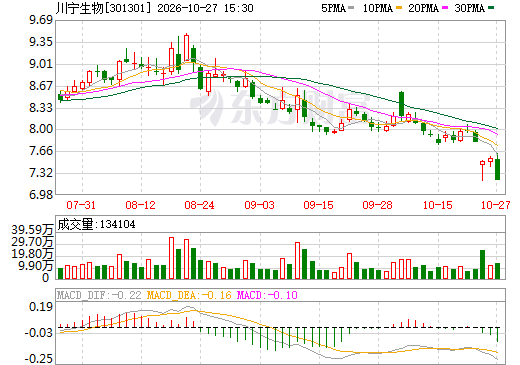Click the 29.70万 volume axis label

pyautogui.click(x=32, y=242)
